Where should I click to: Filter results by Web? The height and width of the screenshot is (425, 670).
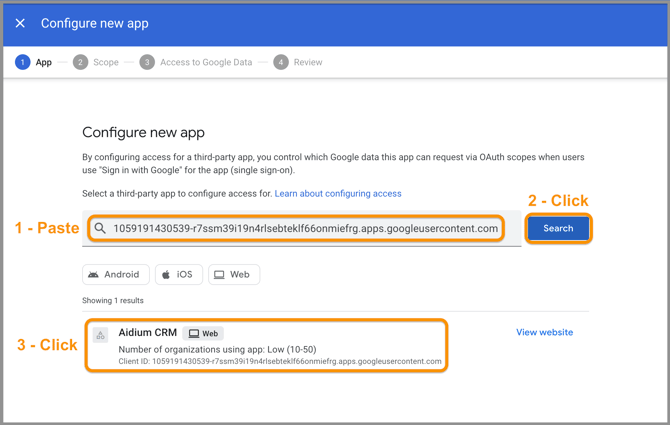coord(234,274)
